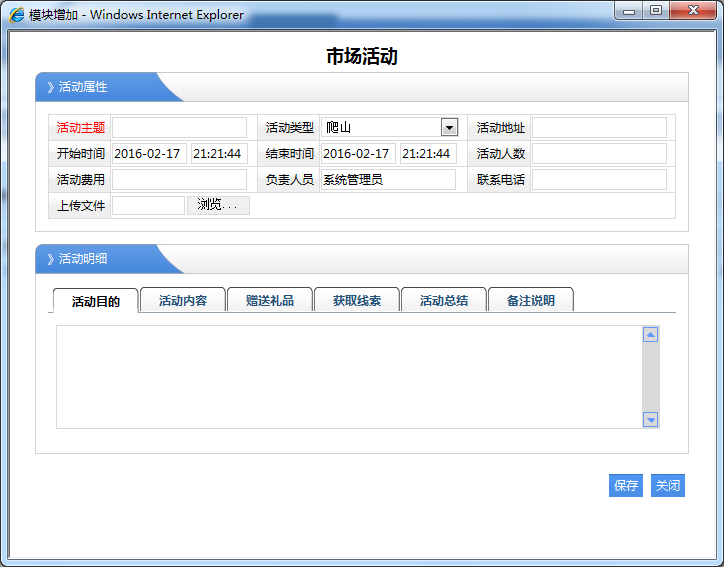Click the Internet Explorer icon in title bar
This screenshot has width=724, height=567.
point(17,15)
